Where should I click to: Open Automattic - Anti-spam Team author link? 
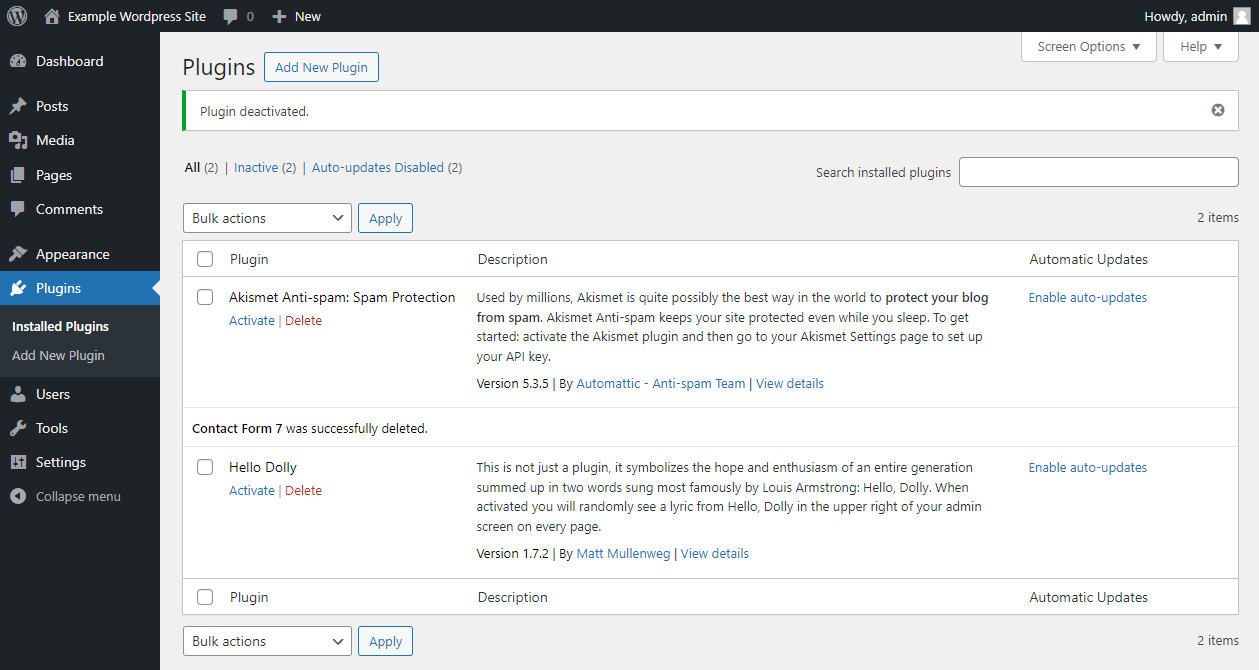(661, 383)
